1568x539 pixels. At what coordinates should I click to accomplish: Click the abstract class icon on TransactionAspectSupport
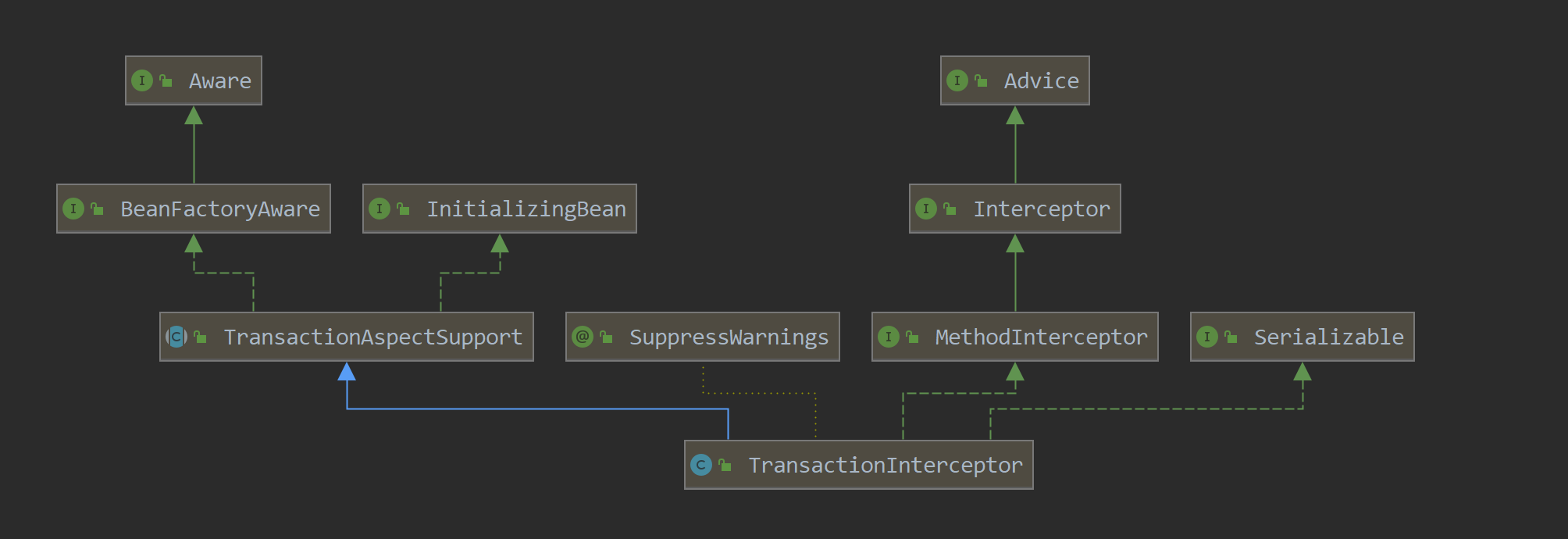(x=176, y=337)
